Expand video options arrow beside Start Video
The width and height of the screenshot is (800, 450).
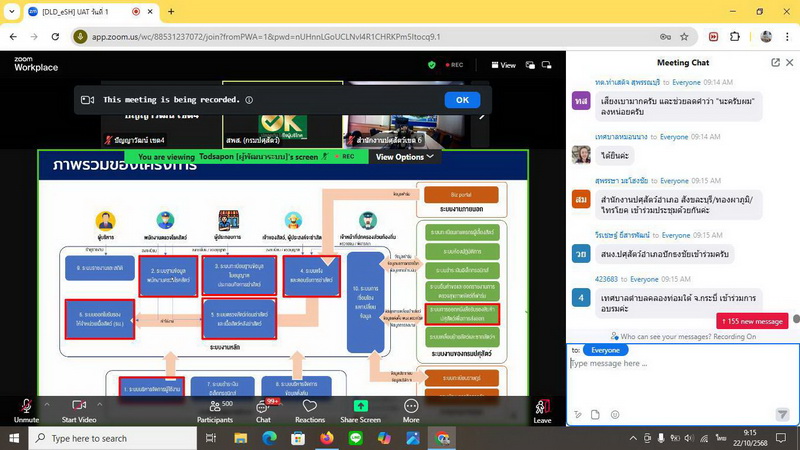tap(100, 403)
